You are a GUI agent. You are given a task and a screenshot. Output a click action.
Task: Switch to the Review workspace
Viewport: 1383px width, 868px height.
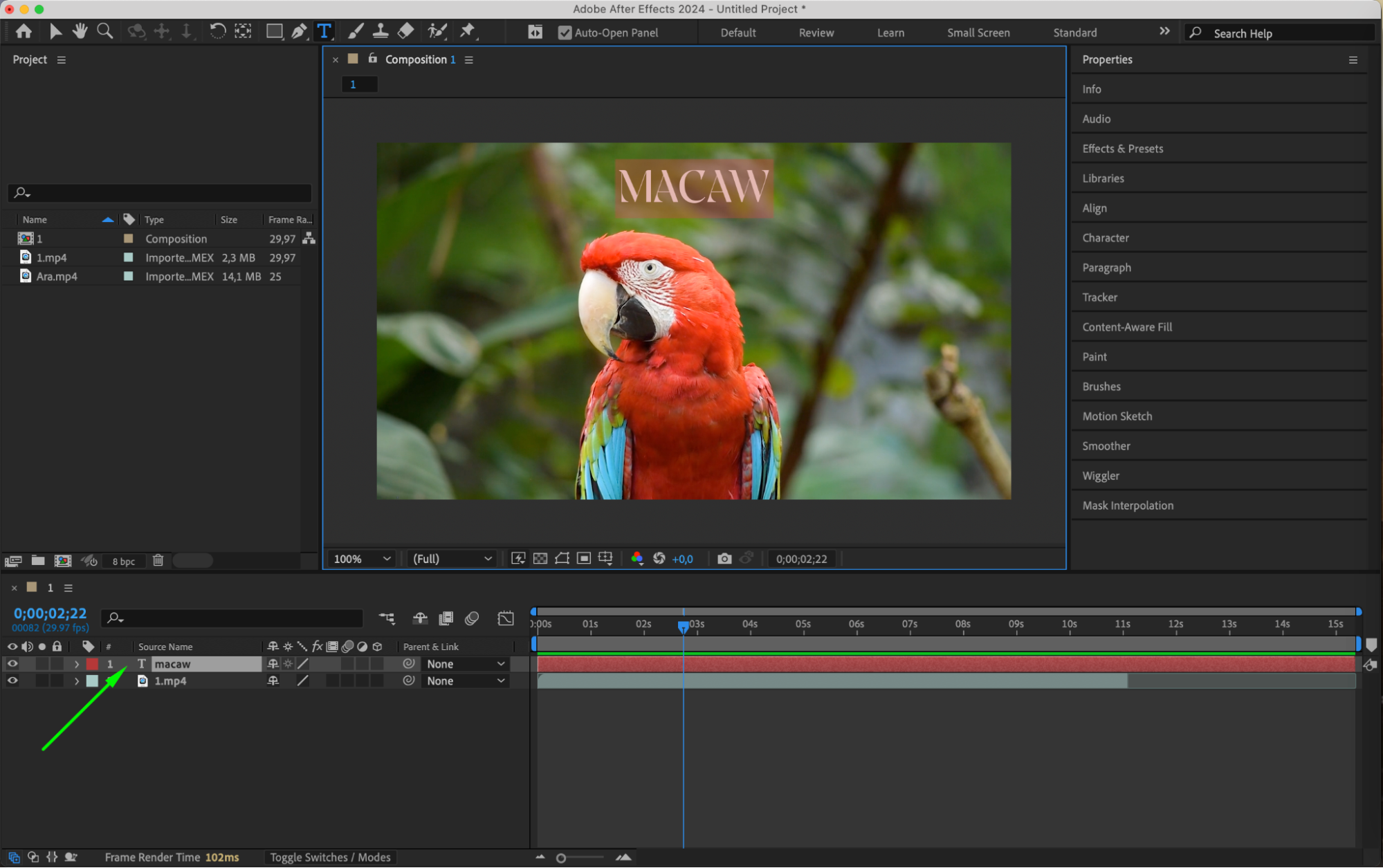click(816, 33)
